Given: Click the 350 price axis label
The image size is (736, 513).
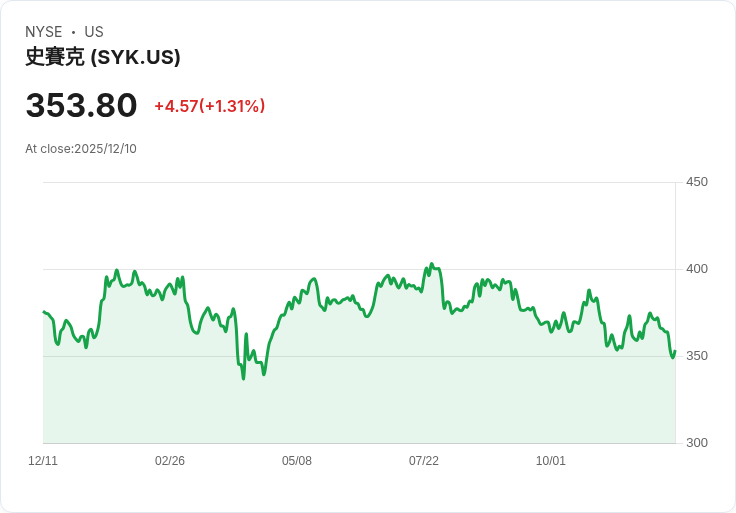Looking at the screenshot, I should pyautogui.click(x=697, y=356).
